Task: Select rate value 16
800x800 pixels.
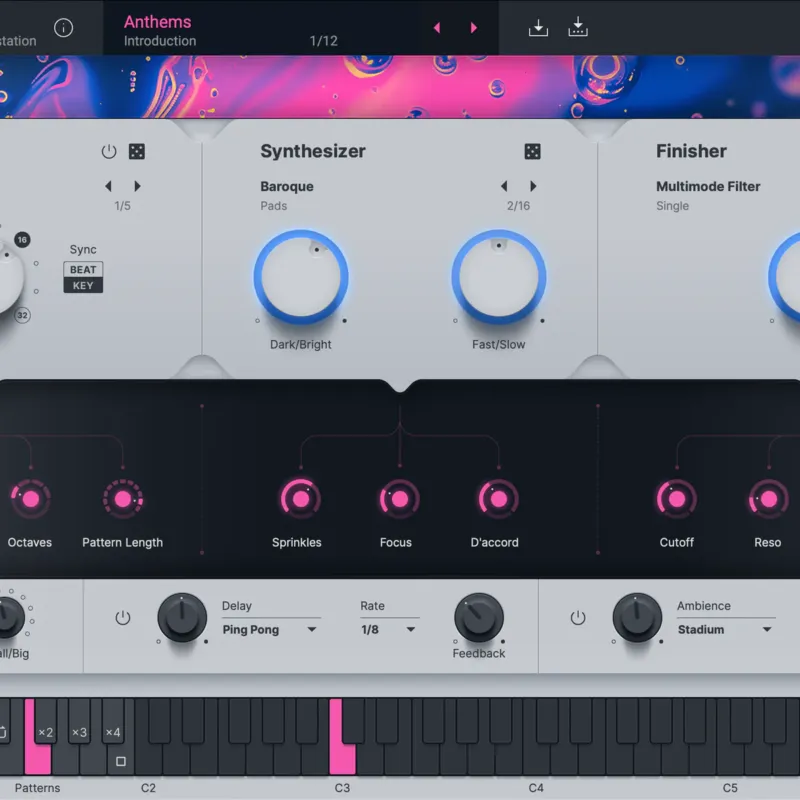Action: click(x=22, y=240)
